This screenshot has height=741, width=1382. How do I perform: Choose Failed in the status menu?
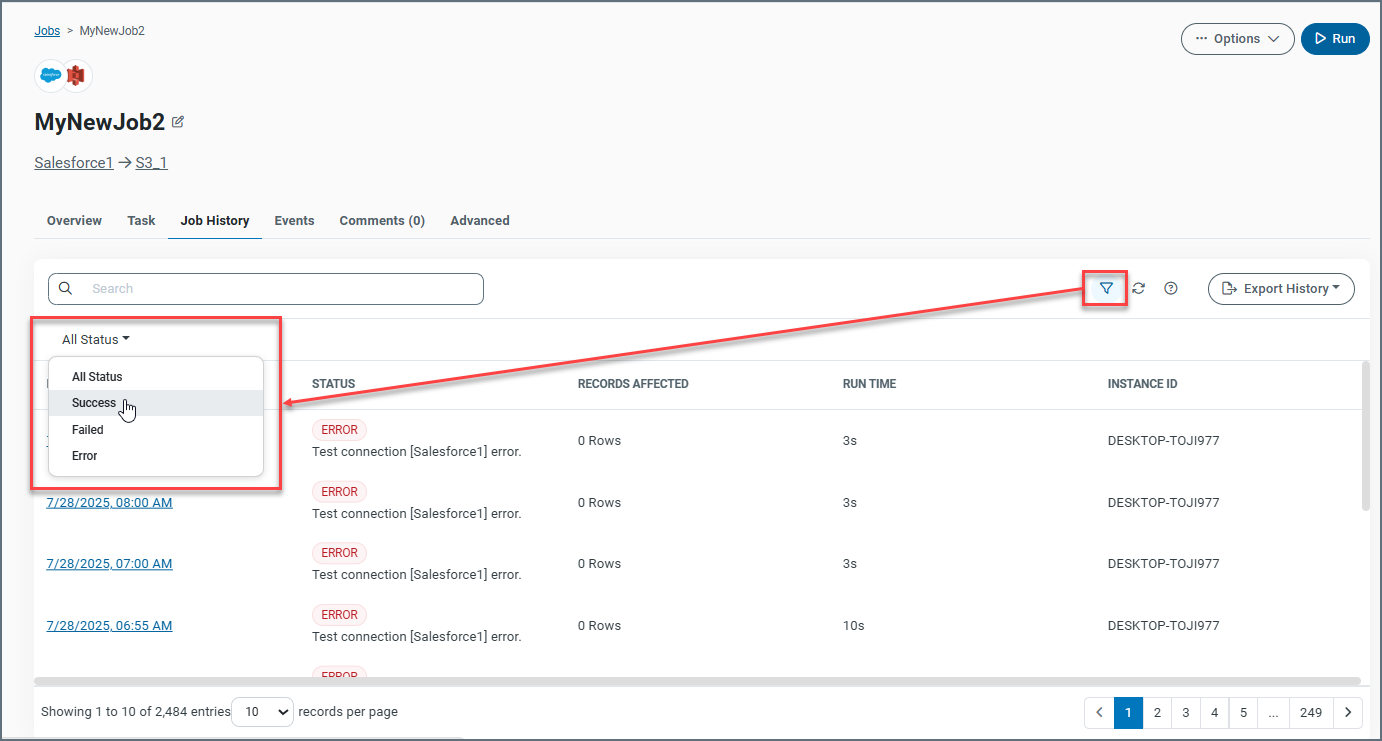click(x=88, y=430)
